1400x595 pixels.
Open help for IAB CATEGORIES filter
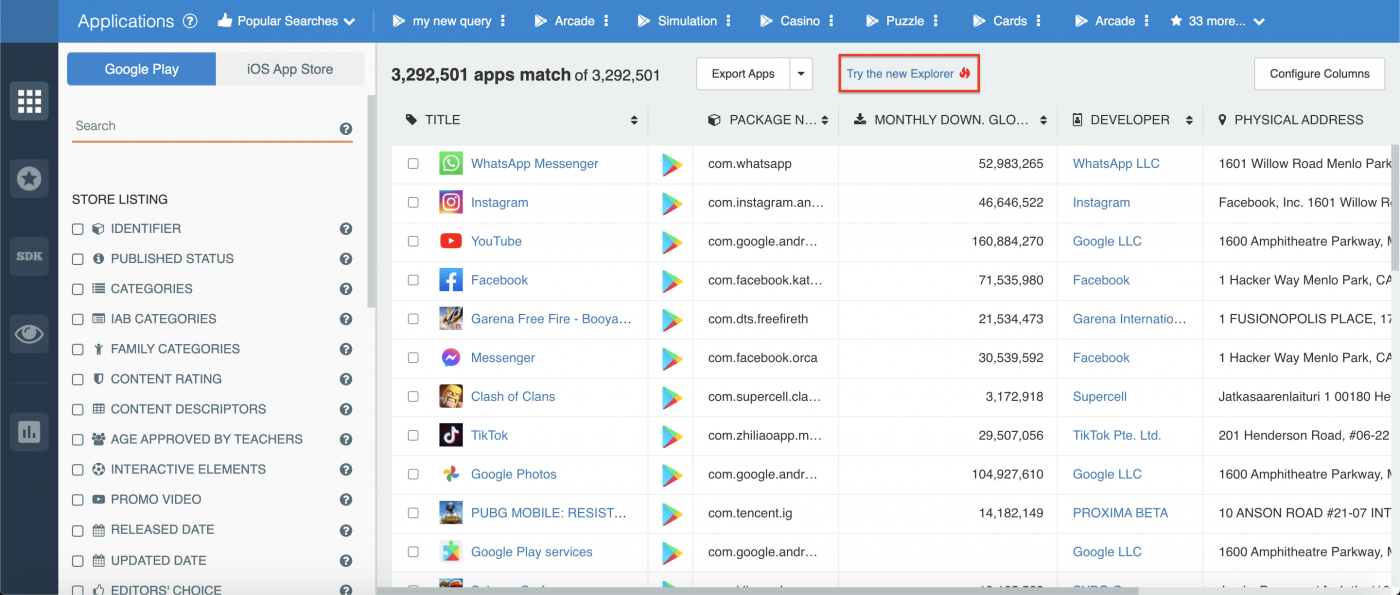pos(346,319)
